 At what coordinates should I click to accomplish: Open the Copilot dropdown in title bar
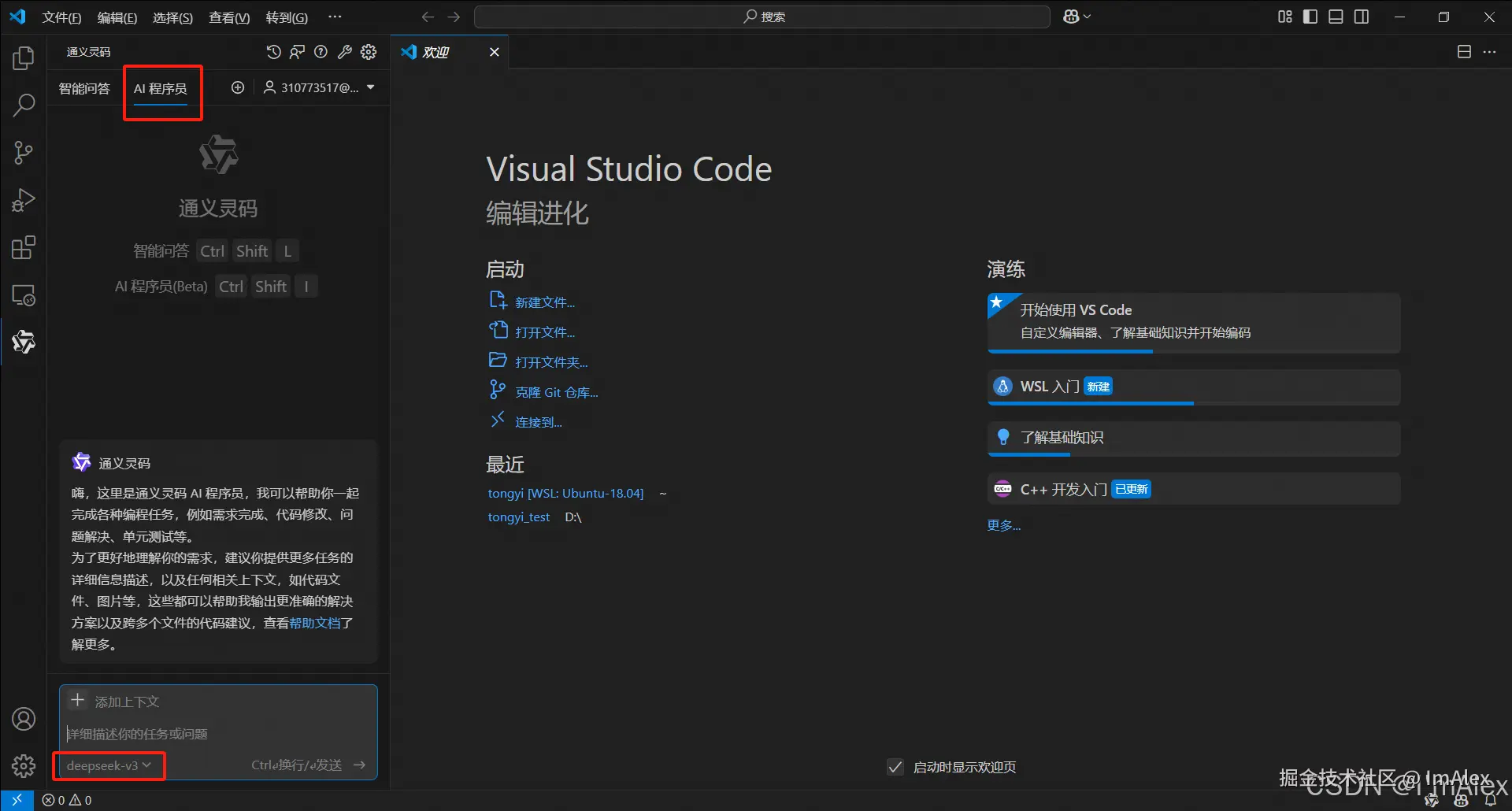[x=1077, y=17]
